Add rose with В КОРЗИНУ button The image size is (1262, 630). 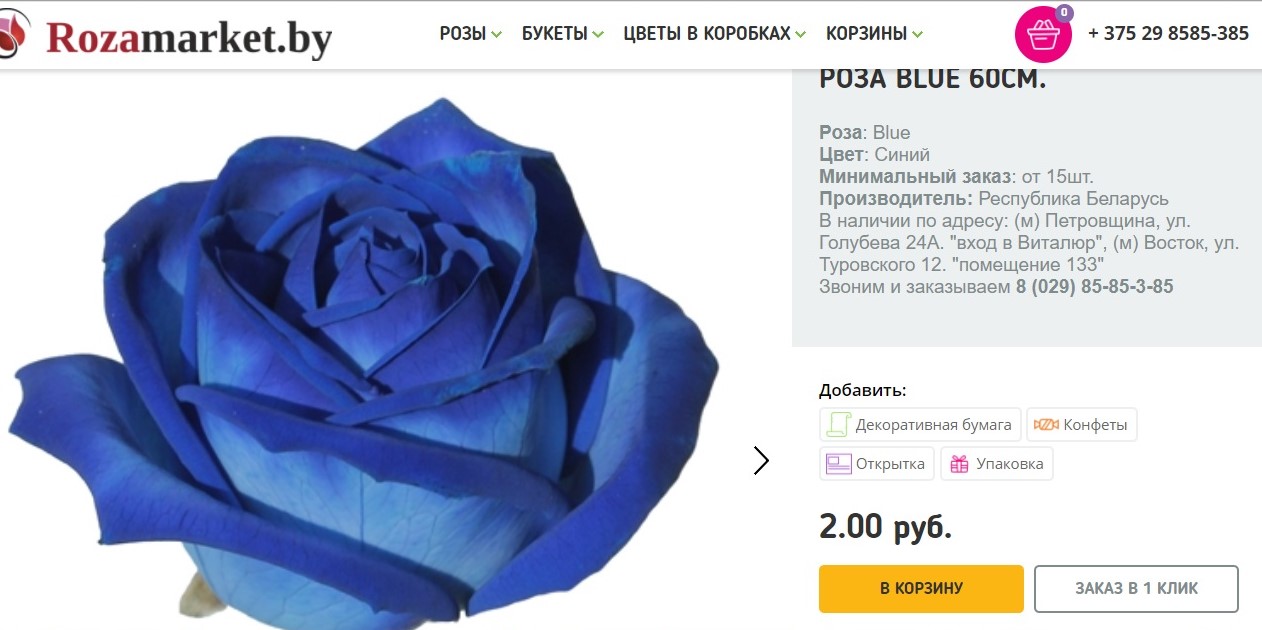click(921, 589)
